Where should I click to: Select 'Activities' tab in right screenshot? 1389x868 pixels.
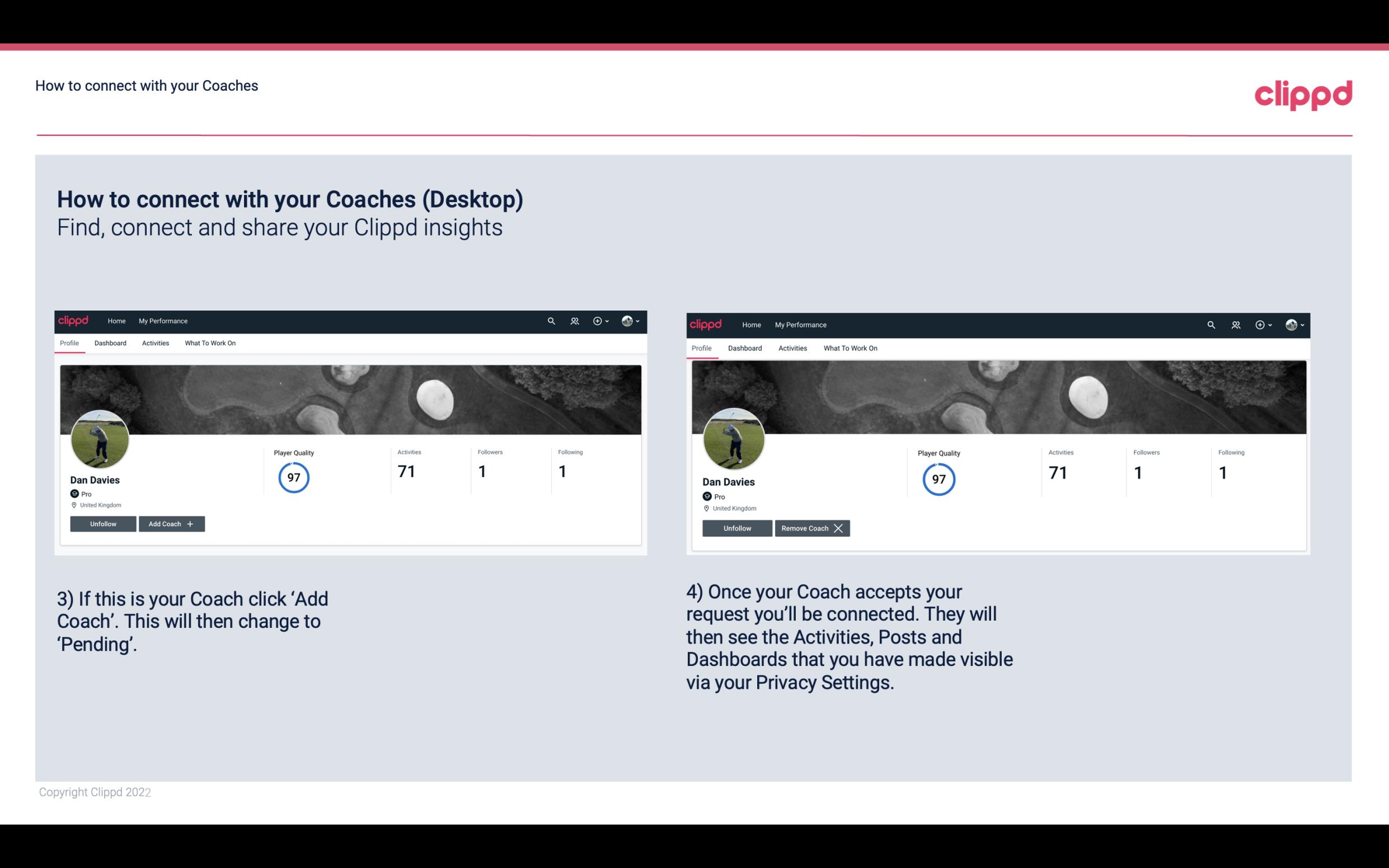click(x=792, y=348)
